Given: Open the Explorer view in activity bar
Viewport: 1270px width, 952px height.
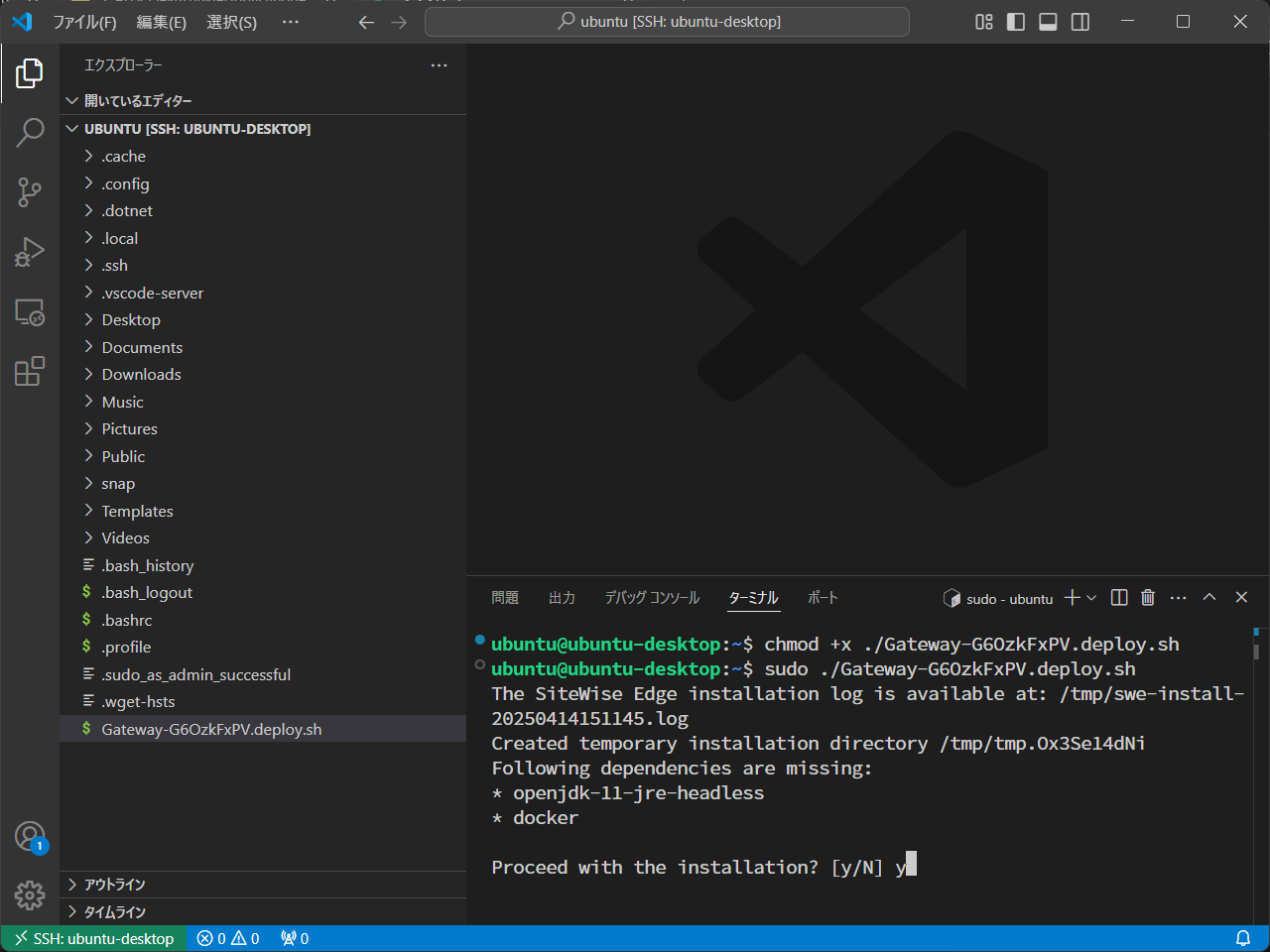Looking at the screenshot, I should 30,72.
